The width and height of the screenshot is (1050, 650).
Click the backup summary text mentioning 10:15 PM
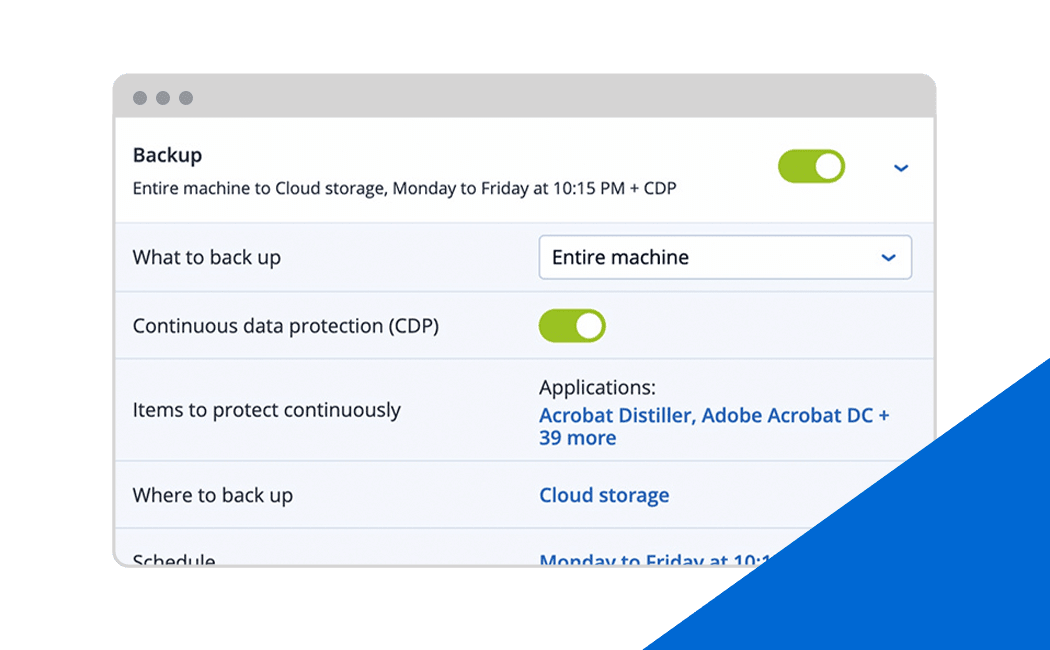pos(404,189)
